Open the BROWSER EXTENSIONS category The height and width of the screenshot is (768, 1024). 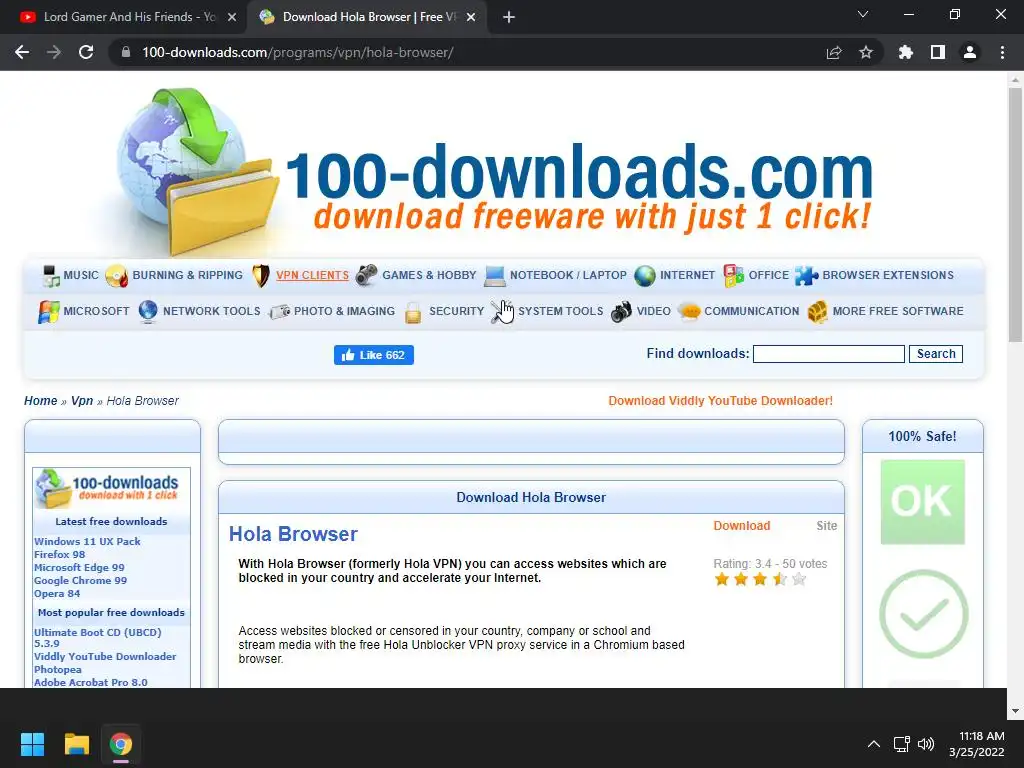point(888,275)
